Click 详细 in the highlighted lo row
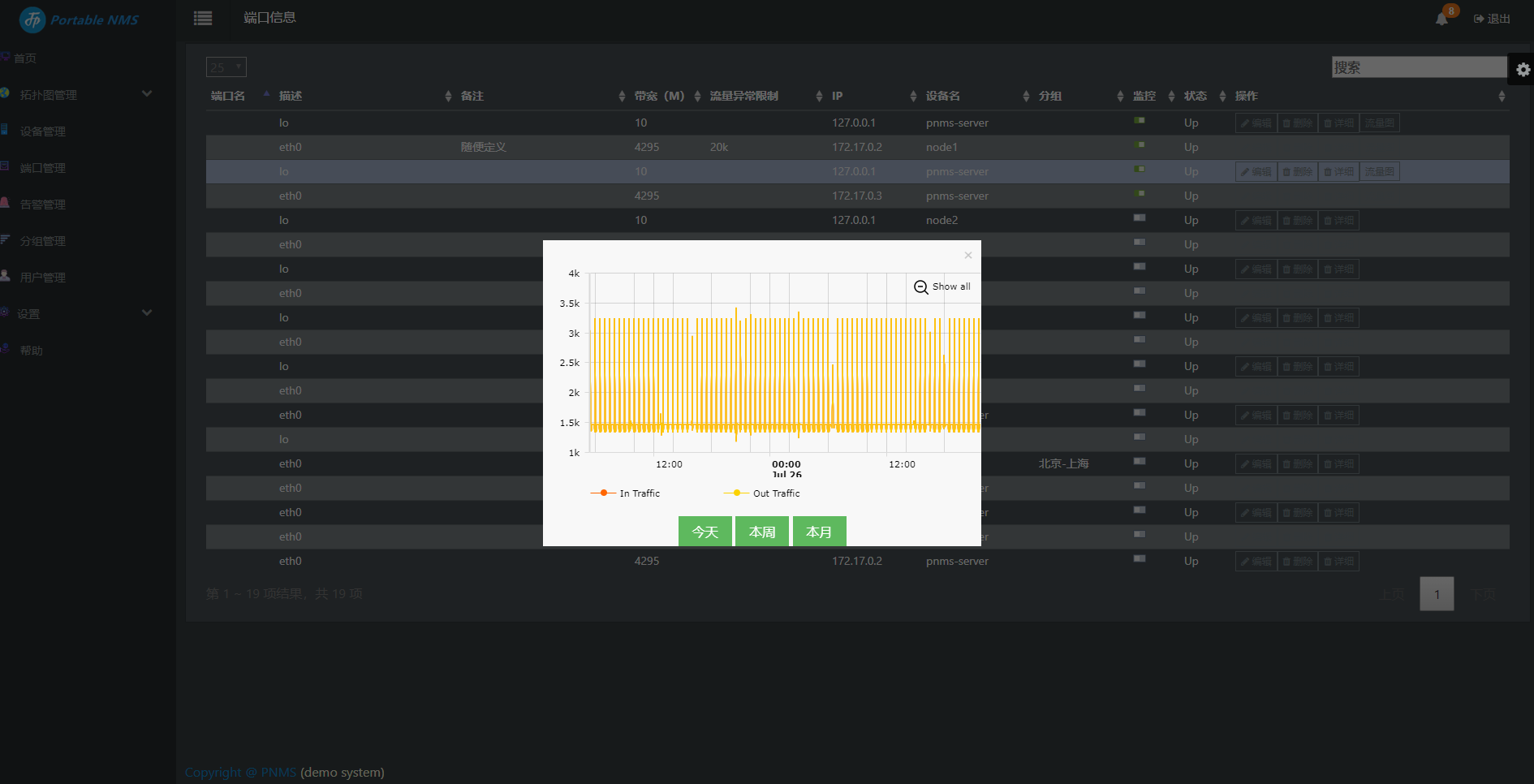Screen dimensions: 1534x784 [x=1338, y=172]
